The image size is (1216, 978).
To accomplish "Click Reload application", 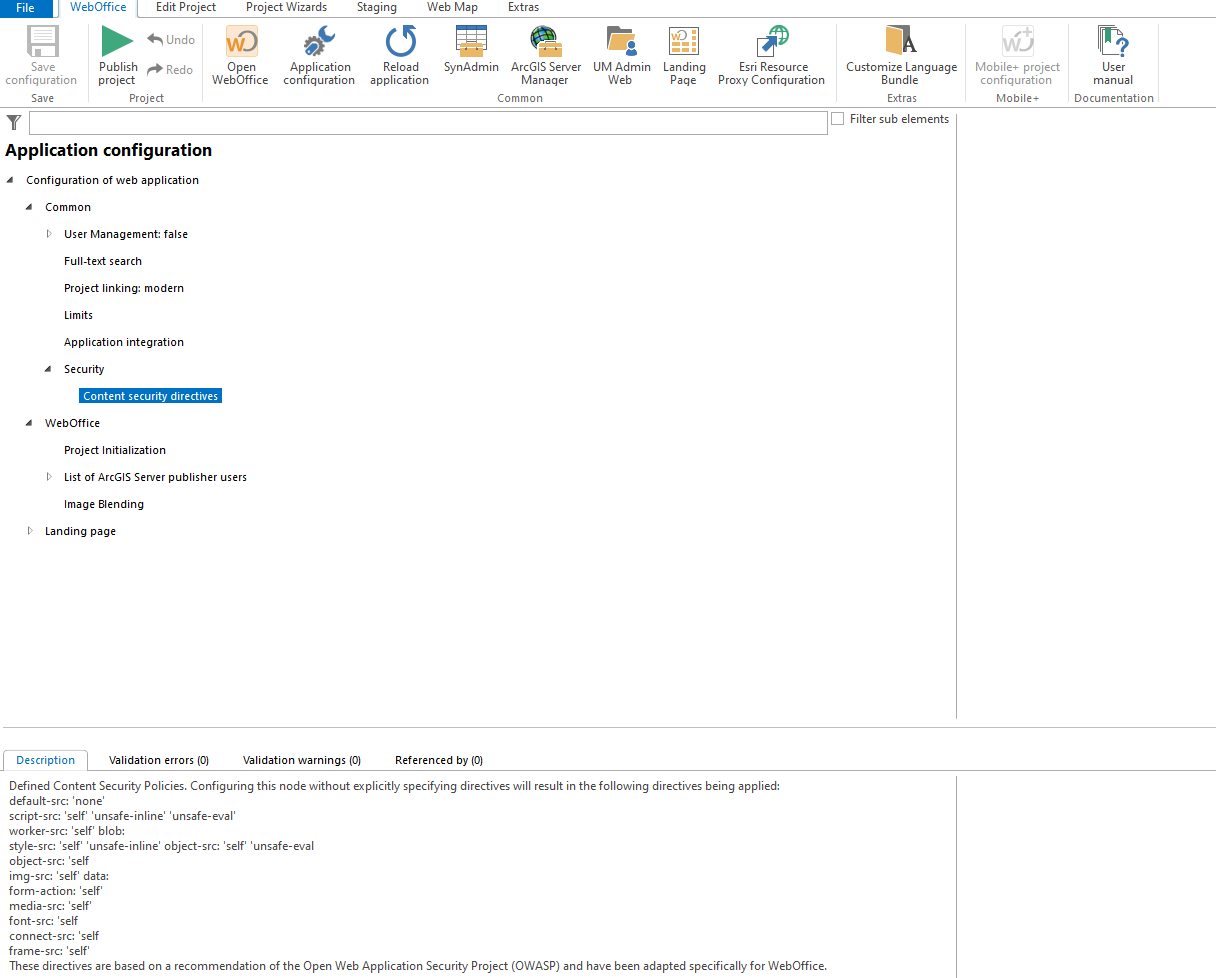I will (399, 55).
